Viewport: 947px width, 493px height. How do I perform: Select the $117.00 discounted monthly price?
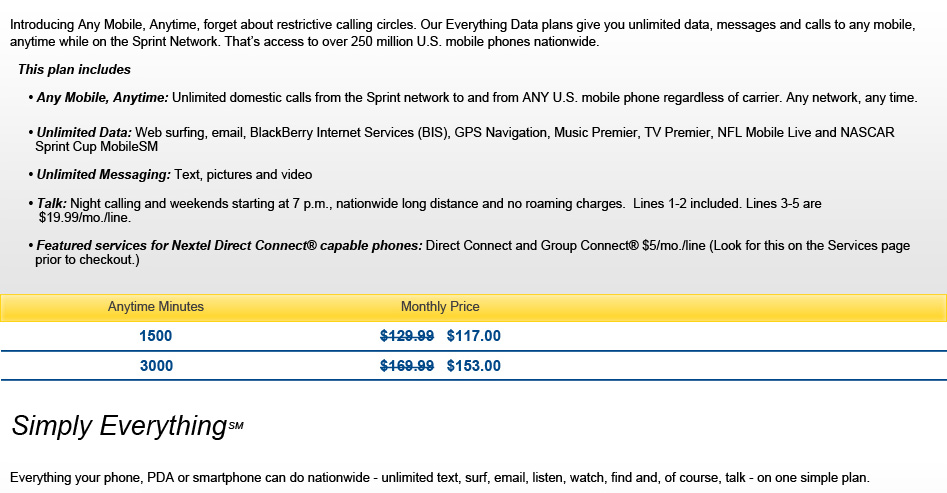click(474, 336)
